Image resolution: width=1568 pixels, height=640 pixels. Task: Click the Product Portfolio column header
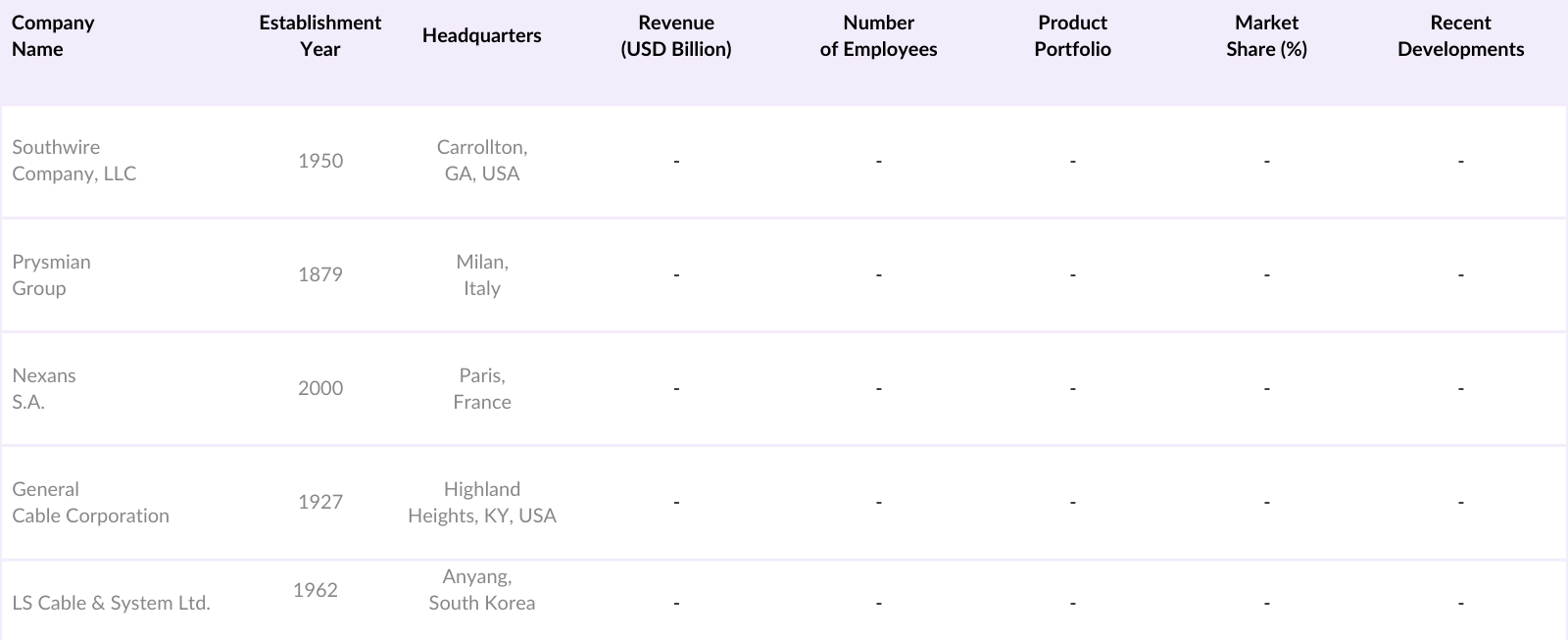pos(1072,36)
